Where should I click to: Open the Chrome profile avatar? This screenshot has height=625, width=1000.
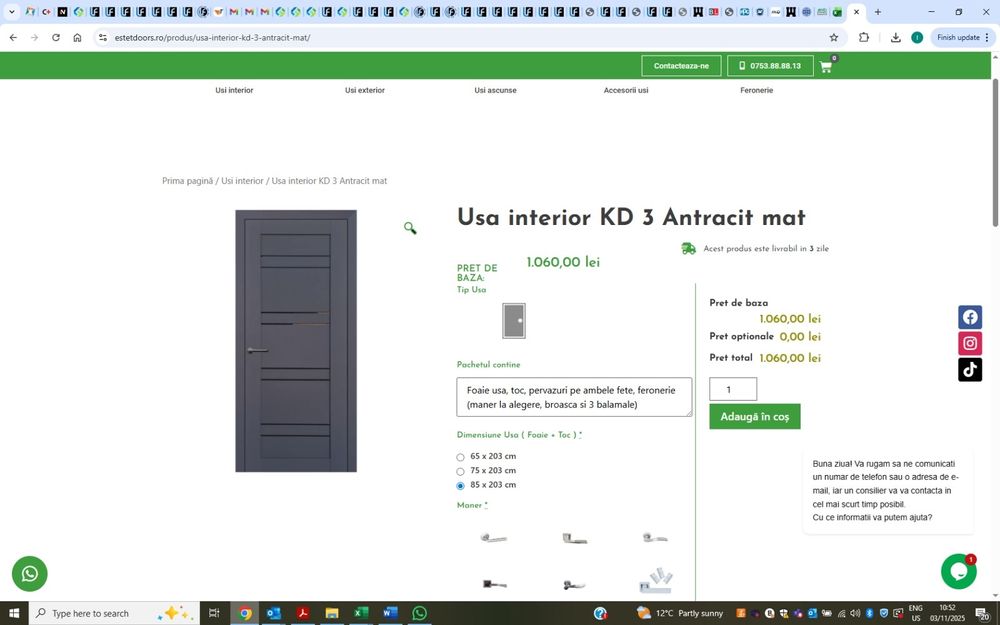point(917,38)
